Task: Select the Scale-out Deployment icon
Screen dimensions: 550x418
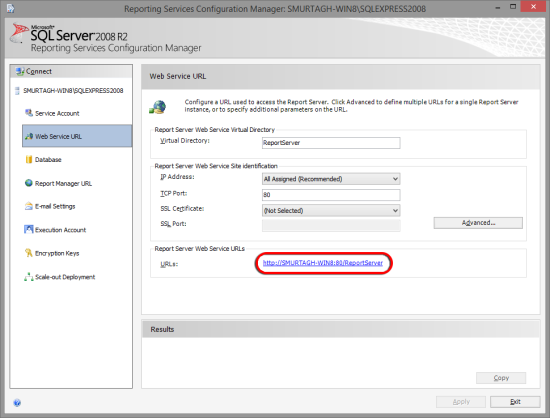Action: (29, 277)
